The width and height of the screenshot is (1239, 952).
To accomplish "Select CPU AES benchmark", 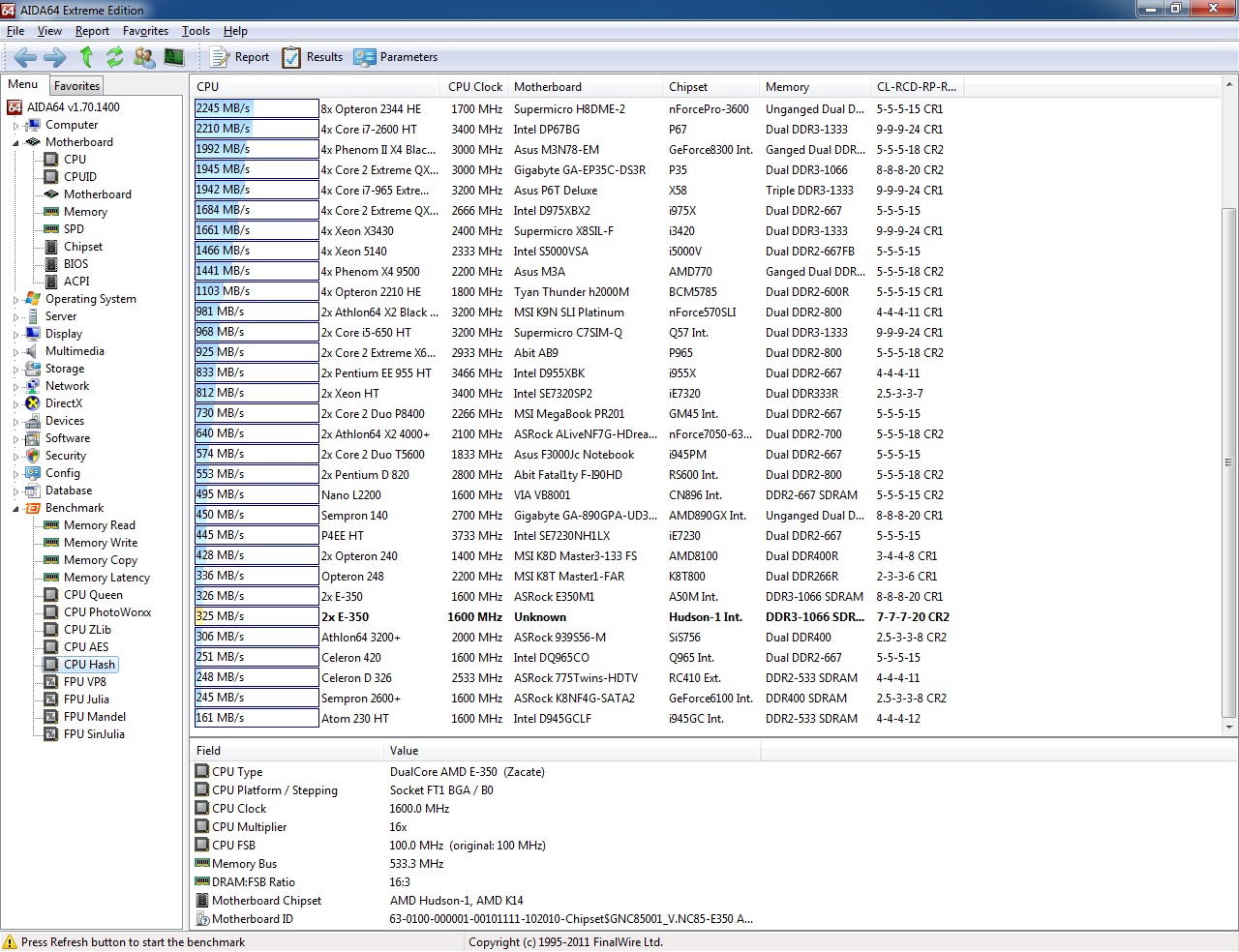I will 86,647.
